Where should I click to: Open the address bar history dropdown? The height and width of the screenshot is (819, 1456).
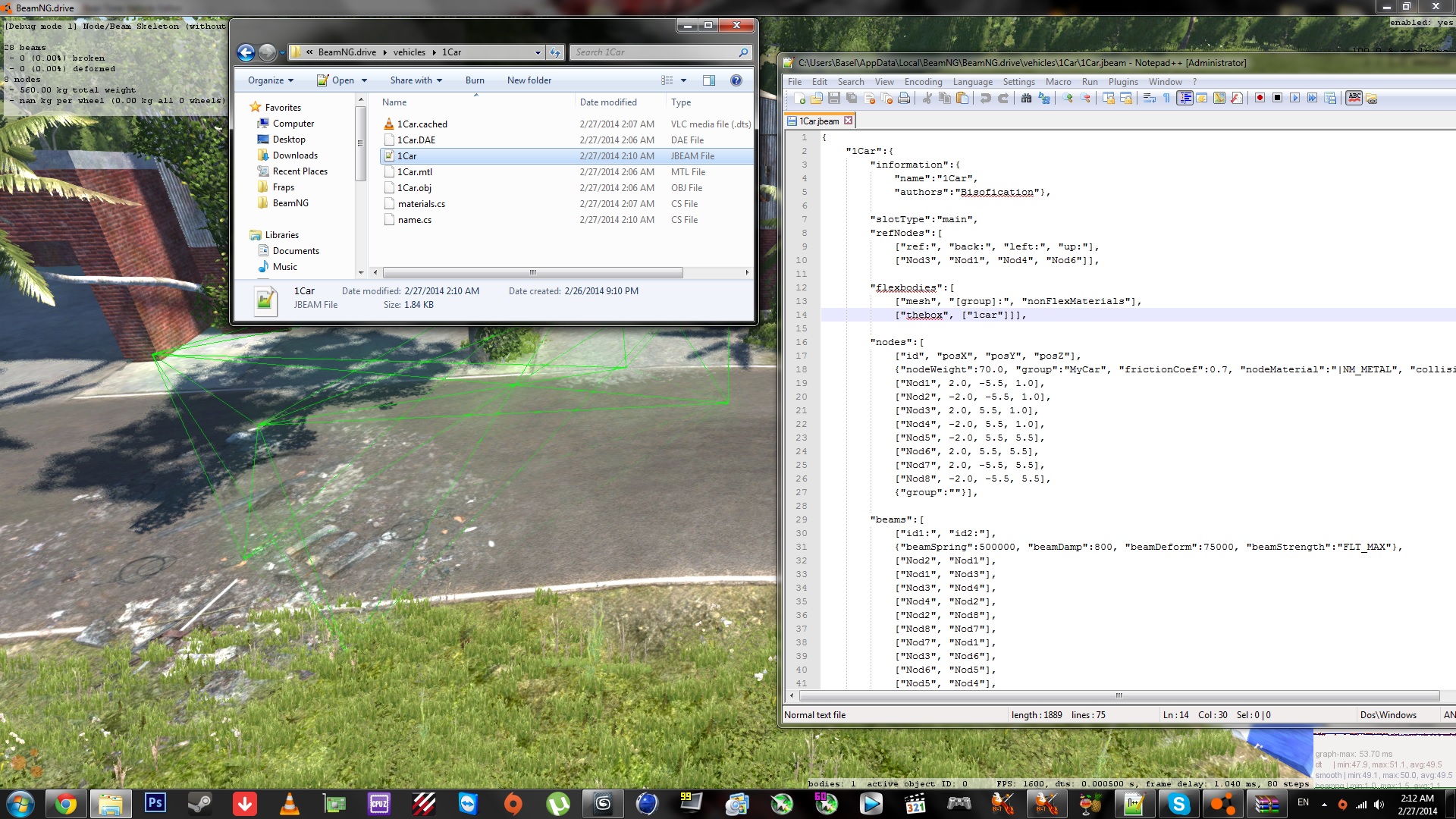[538, 52]
